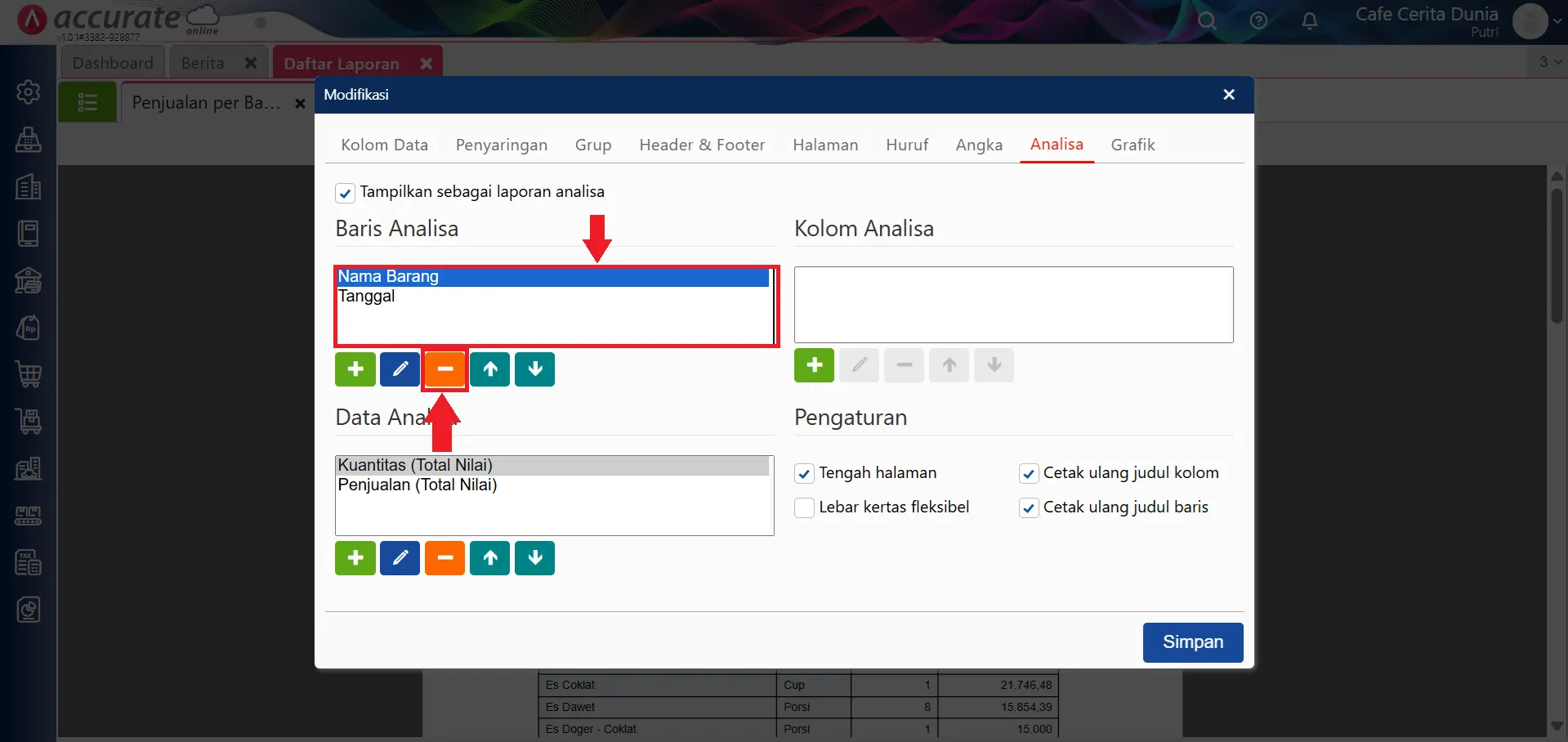Viewport: 1568px width, 742px height.
Task: Open the search icon in header
Action: click(1207, 21)
